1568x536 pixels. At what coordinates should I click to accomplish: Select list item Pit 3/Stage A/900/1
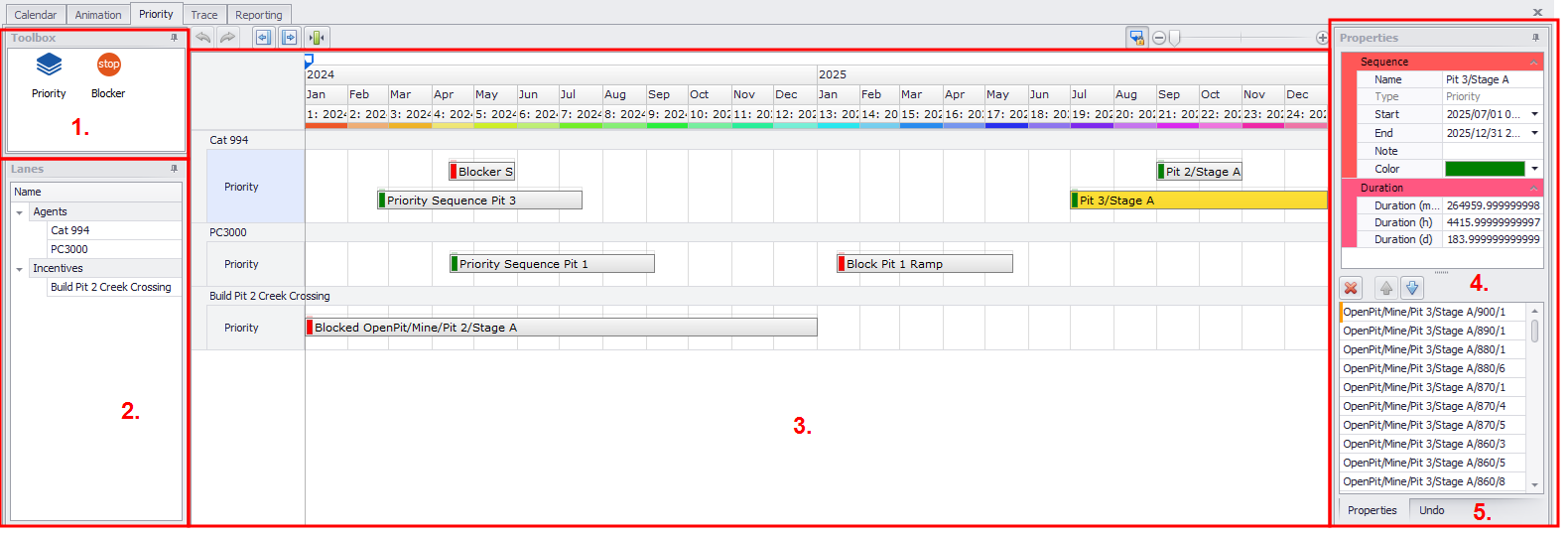[x=1433, y=312]
